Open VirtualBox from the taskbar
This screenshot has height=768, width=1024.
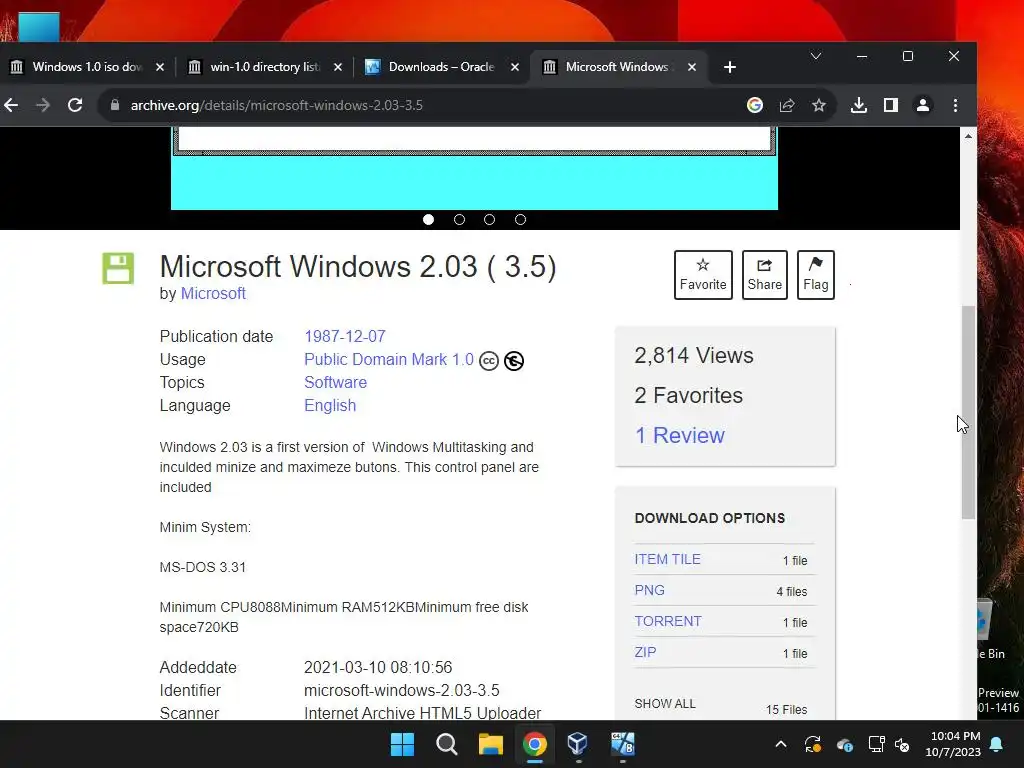(578, 744)
